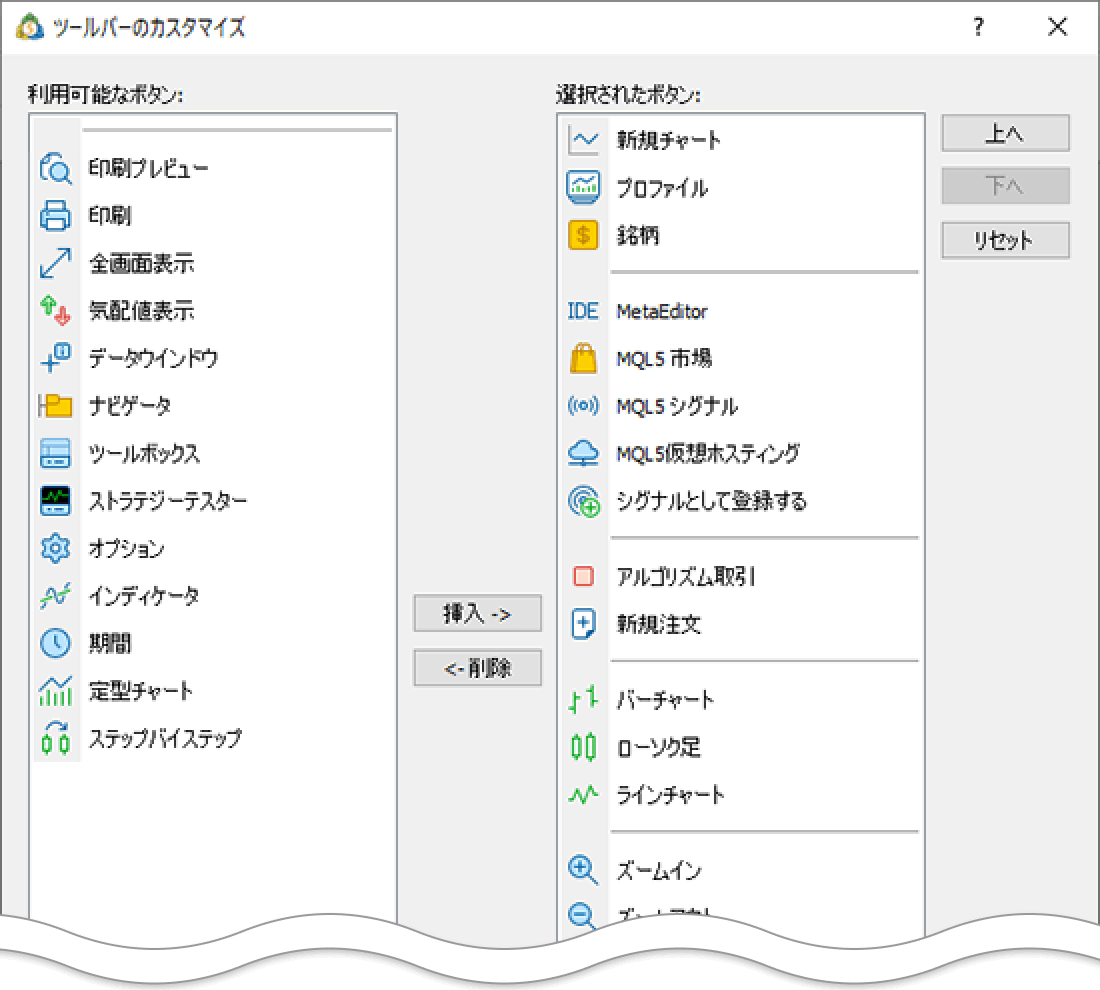Select the ステップバイステップ candle icon
This screenshot has height=990, width=1100.
point(55,738)
